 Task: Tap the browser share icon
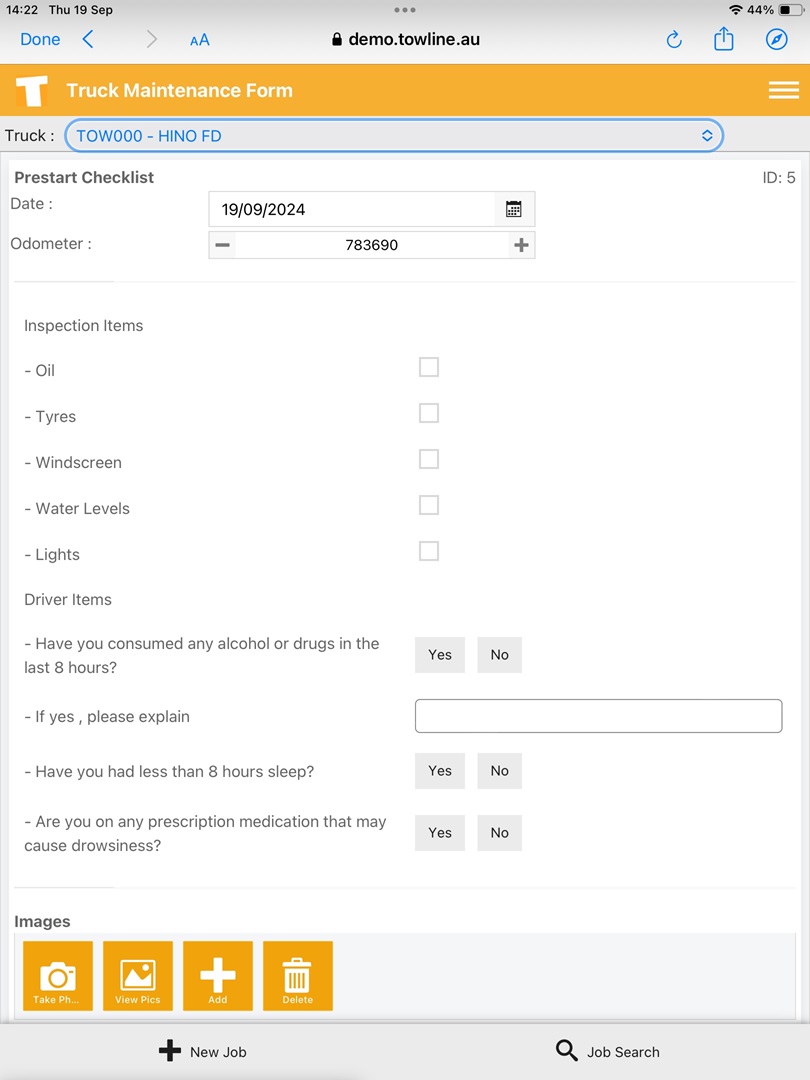pyautogui.click(x=724, y=40)
